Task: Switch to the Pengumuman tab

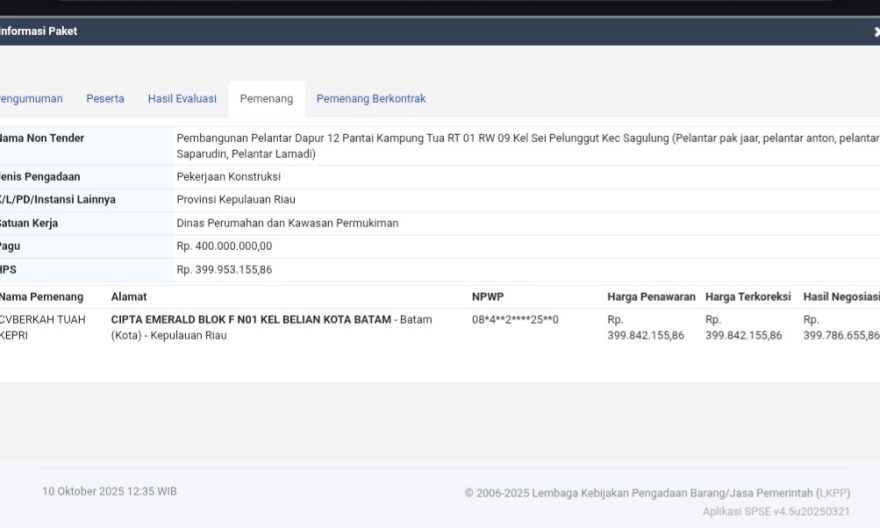Action: [30, 99]
